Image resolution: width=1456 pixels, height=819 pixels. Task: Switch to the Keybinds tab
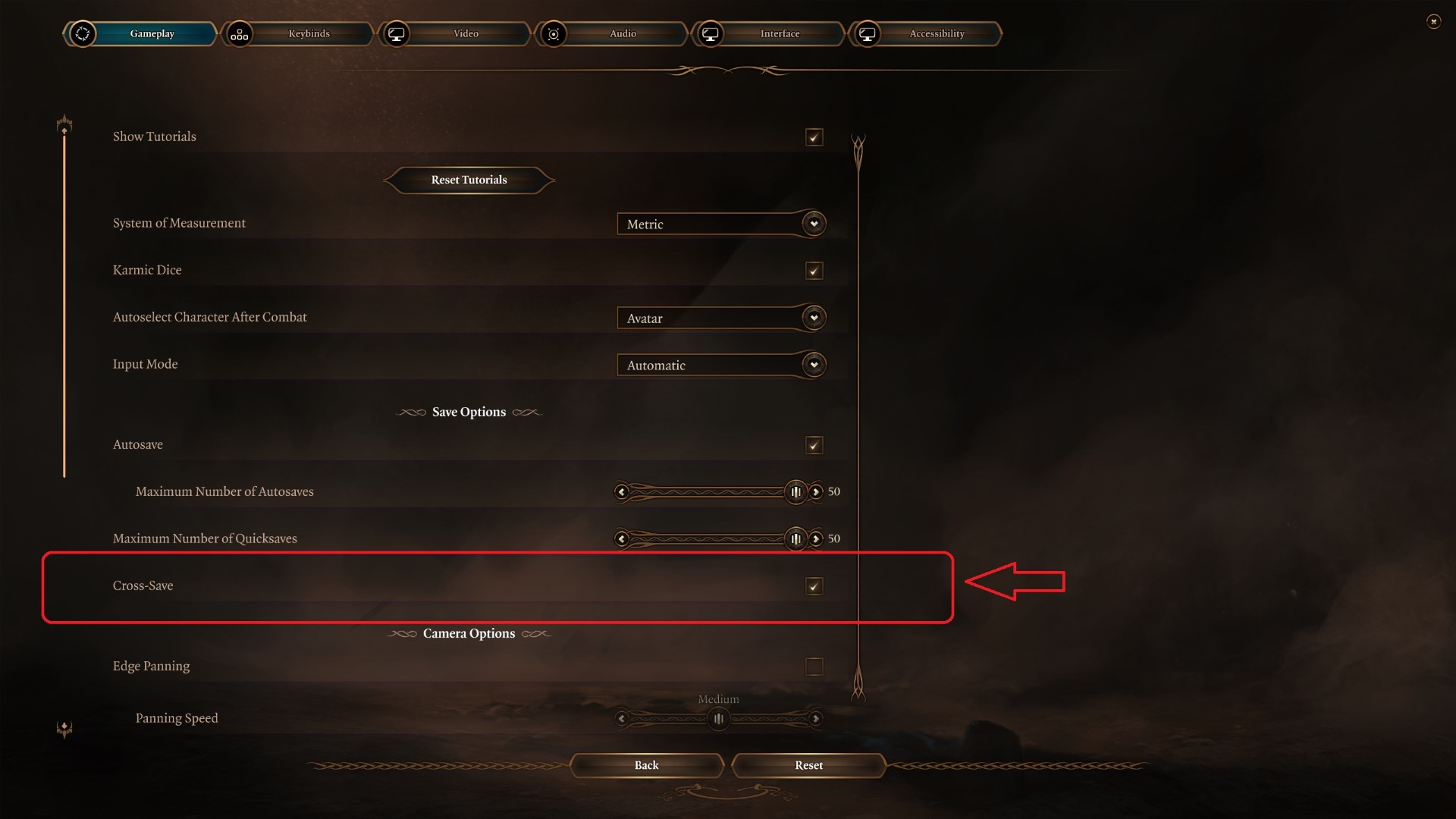308,33
